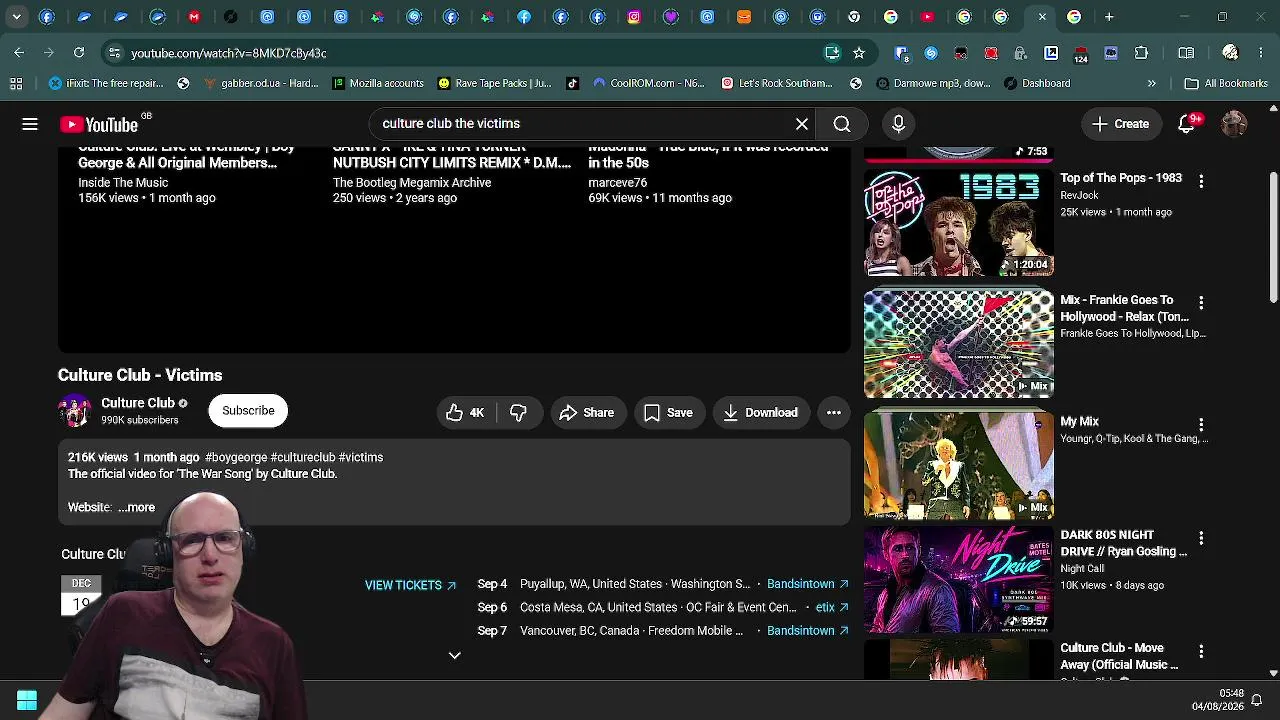The height and width of the screenshot is (720, 1280).
Task: Open the TikTok bookmark icon
Action: point(572,84)
